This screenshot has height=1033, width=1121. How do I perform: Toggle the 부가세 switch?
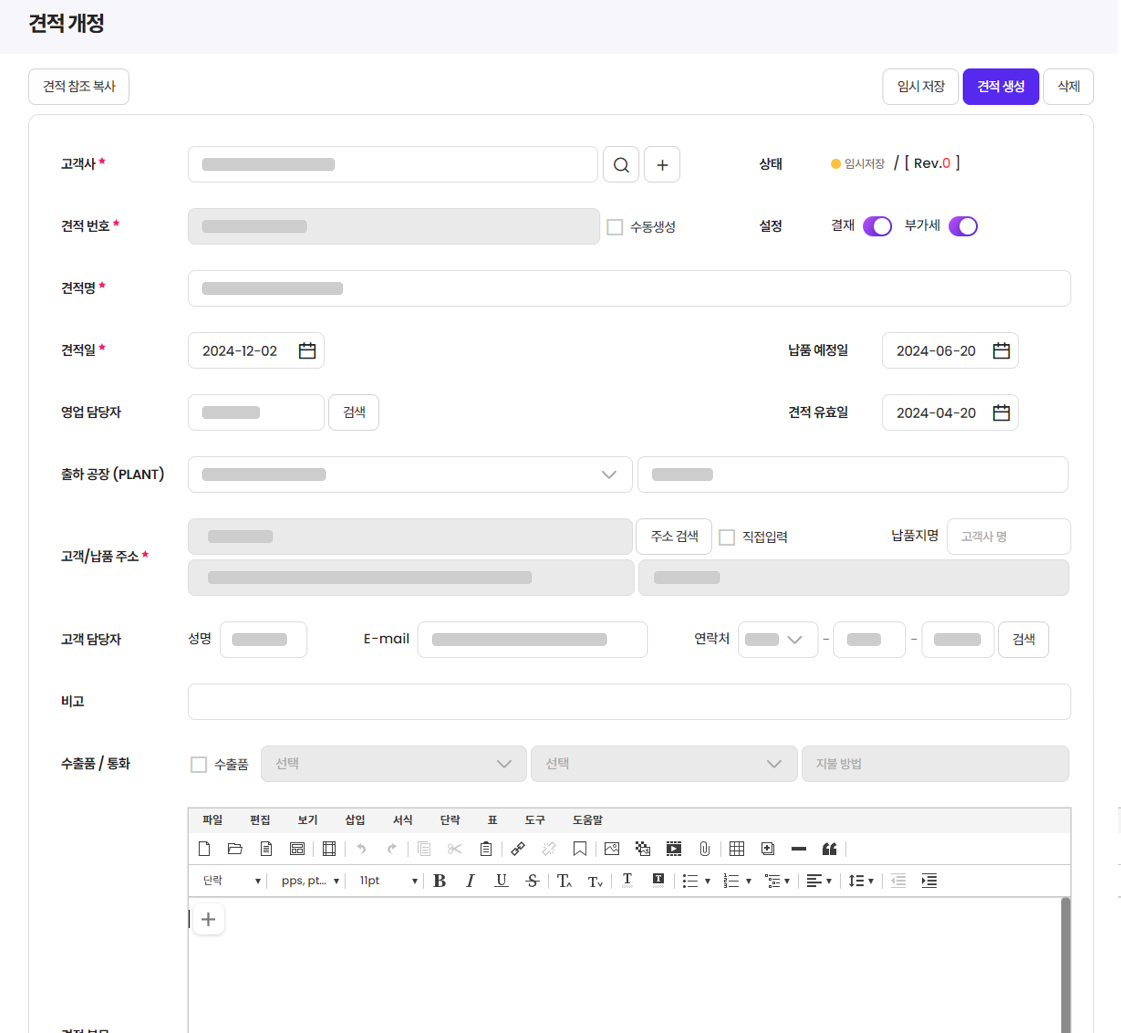(x=963, y=227)
